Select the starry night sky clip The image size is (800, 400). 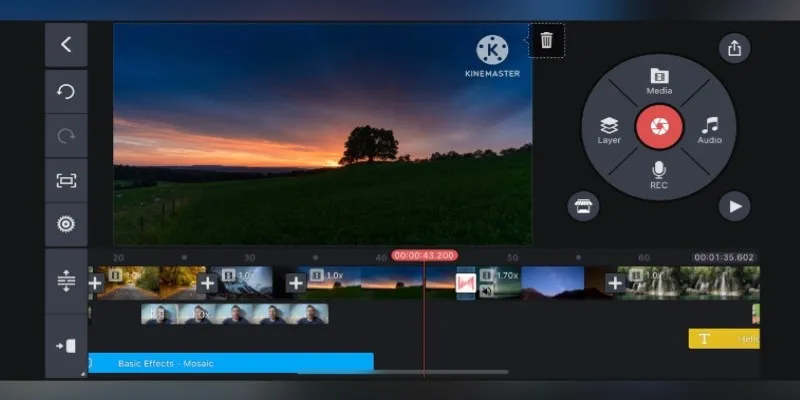tap(553, 283)
